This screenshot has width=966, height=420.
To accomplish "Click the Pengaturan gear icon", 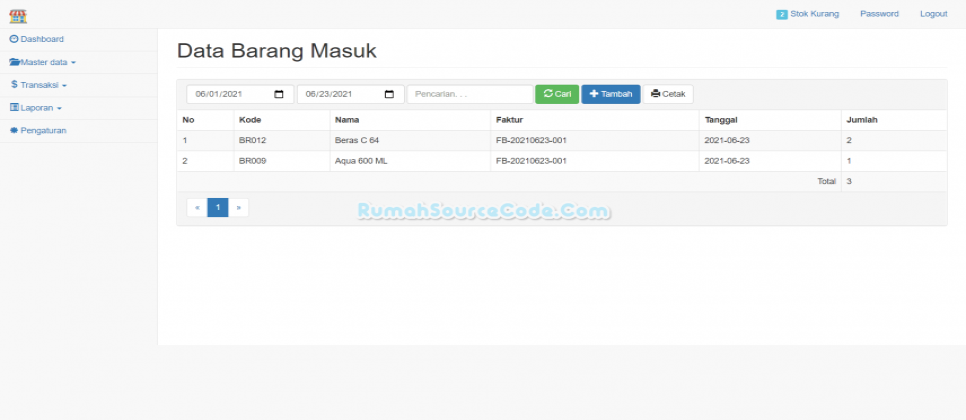I will (14, 131).
